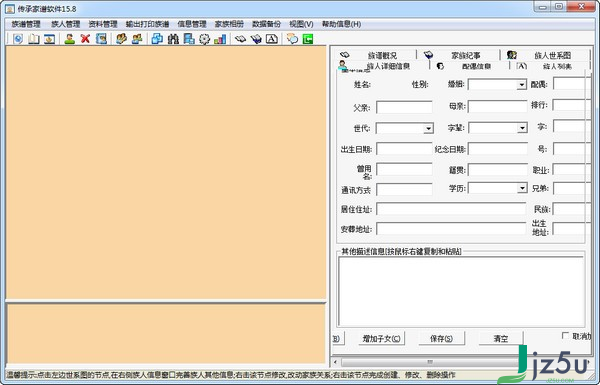Click the 通讯方式 input field
600x385 pixels.
click(404, 189)
